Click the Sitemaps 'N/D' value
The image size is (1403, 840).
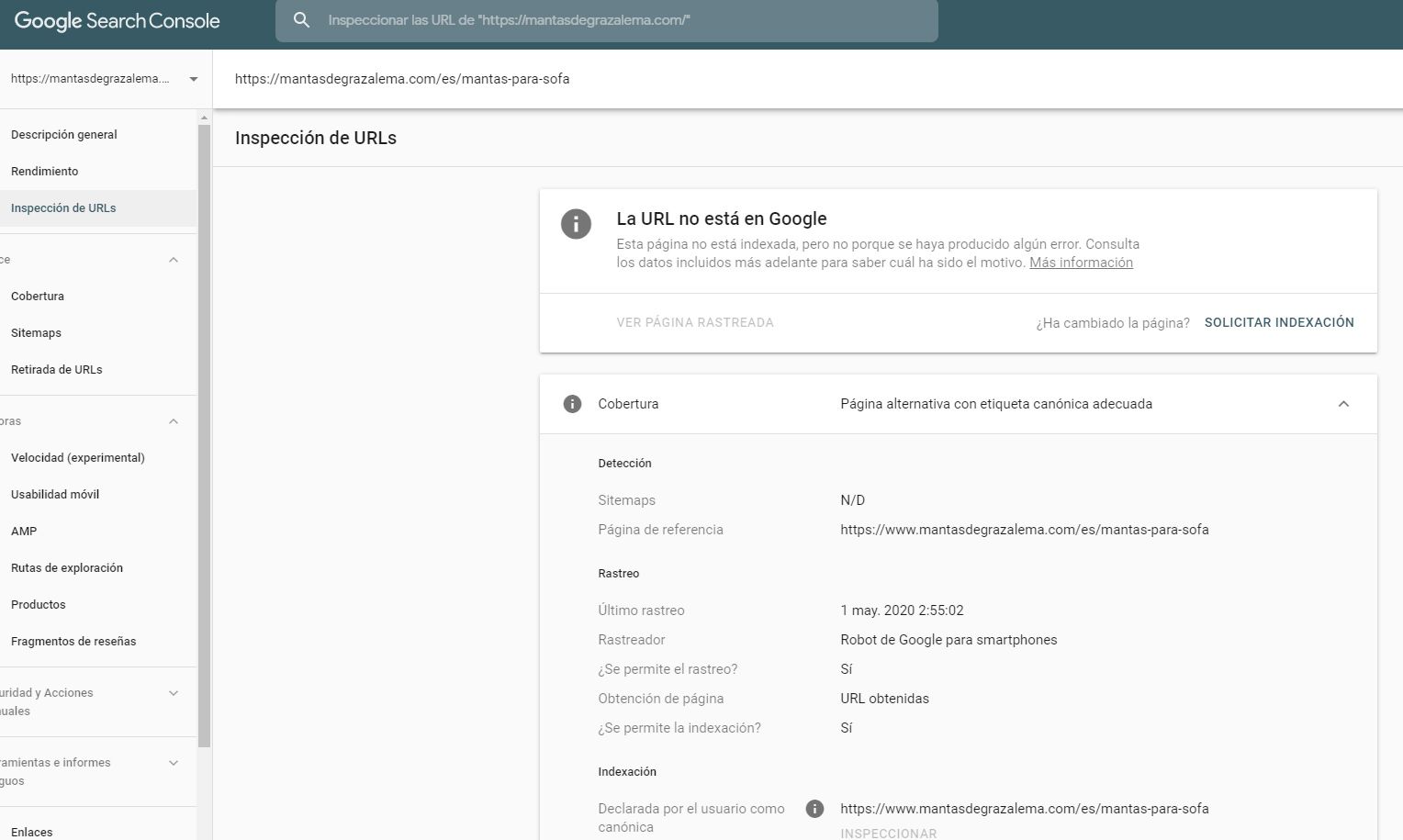click(852, 500)
